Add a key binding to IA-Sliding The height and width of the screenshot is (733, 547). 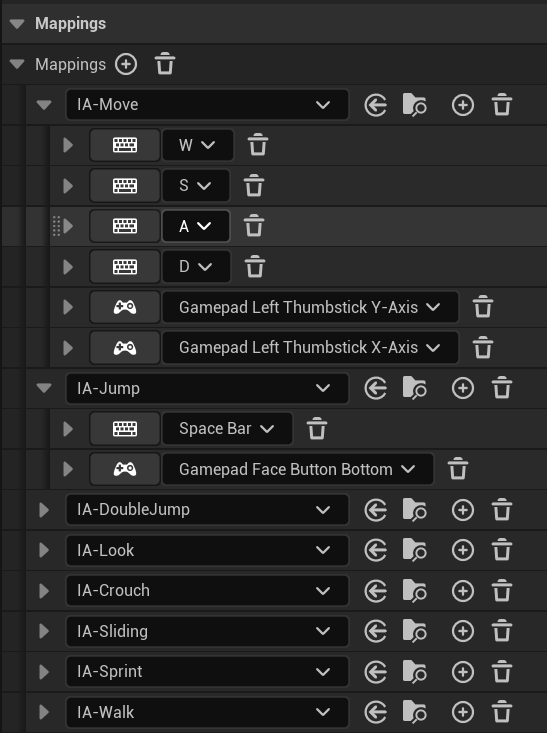[463, 631]
